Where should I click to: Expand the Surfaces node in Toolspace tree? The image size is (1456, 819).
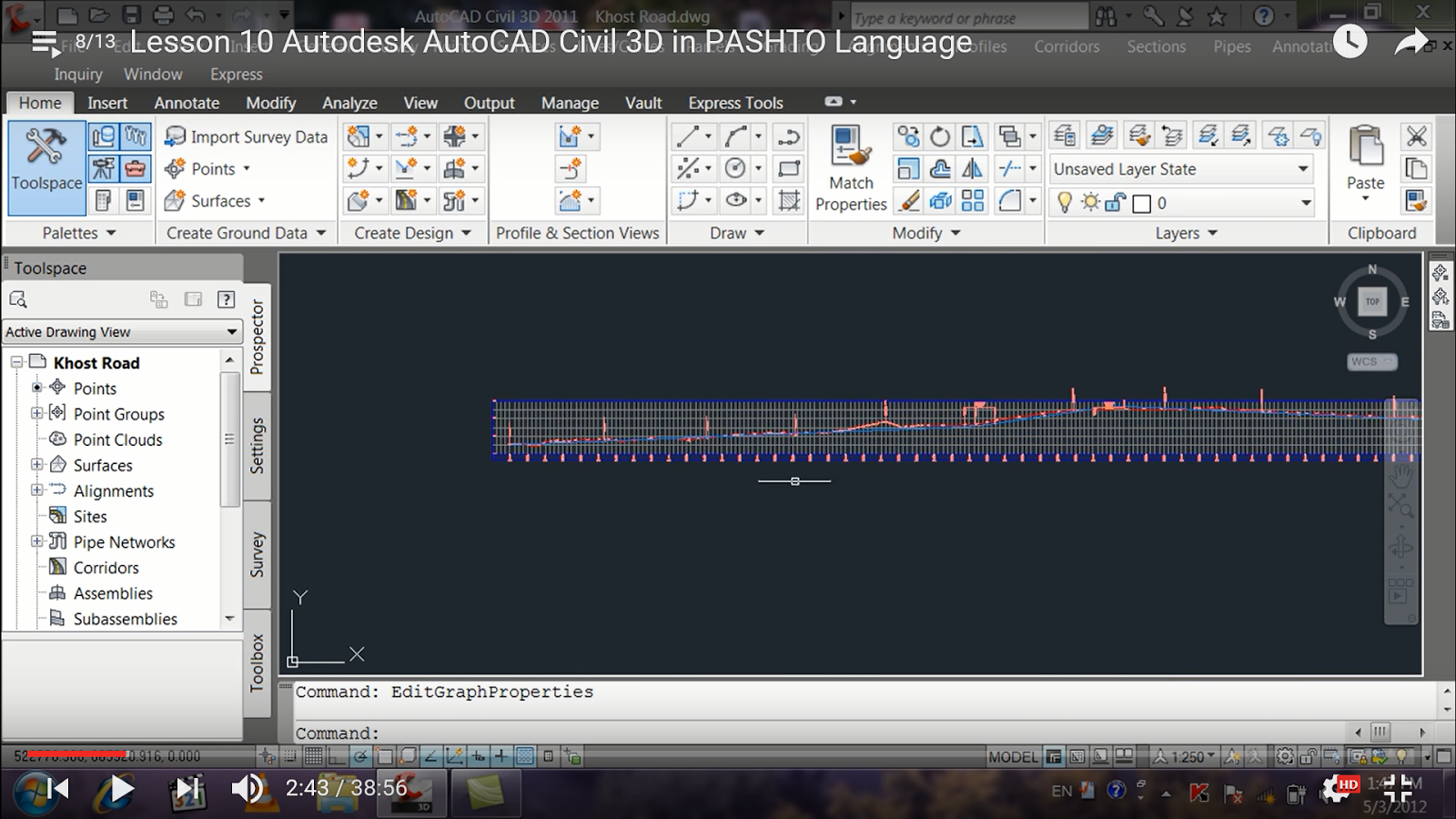[35, 465]
